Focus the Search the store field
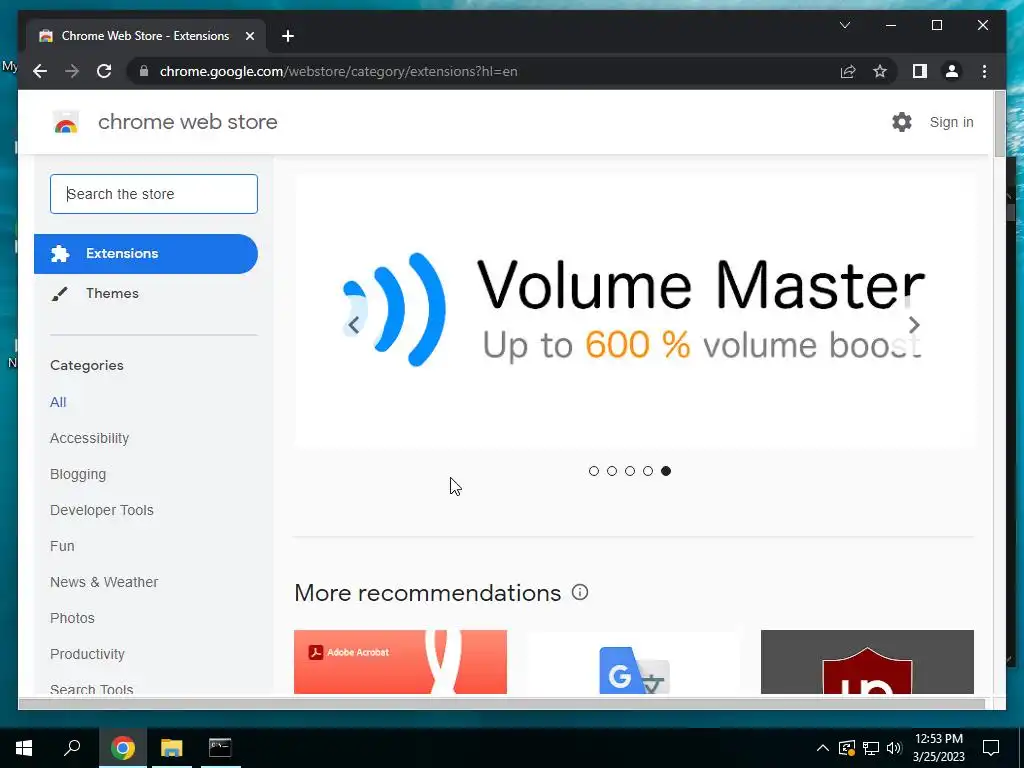 click(153, 194)
